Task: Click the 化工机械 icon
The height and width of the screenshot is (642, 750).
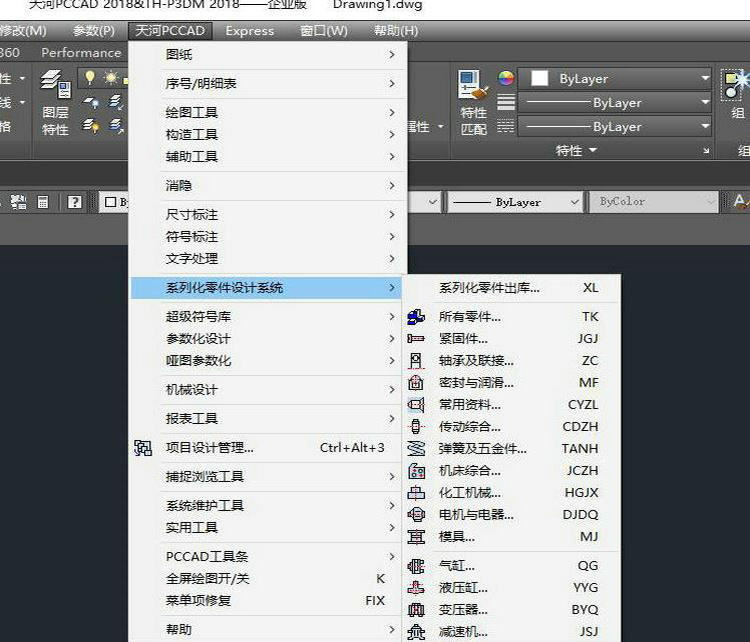Action: point(416,493)
